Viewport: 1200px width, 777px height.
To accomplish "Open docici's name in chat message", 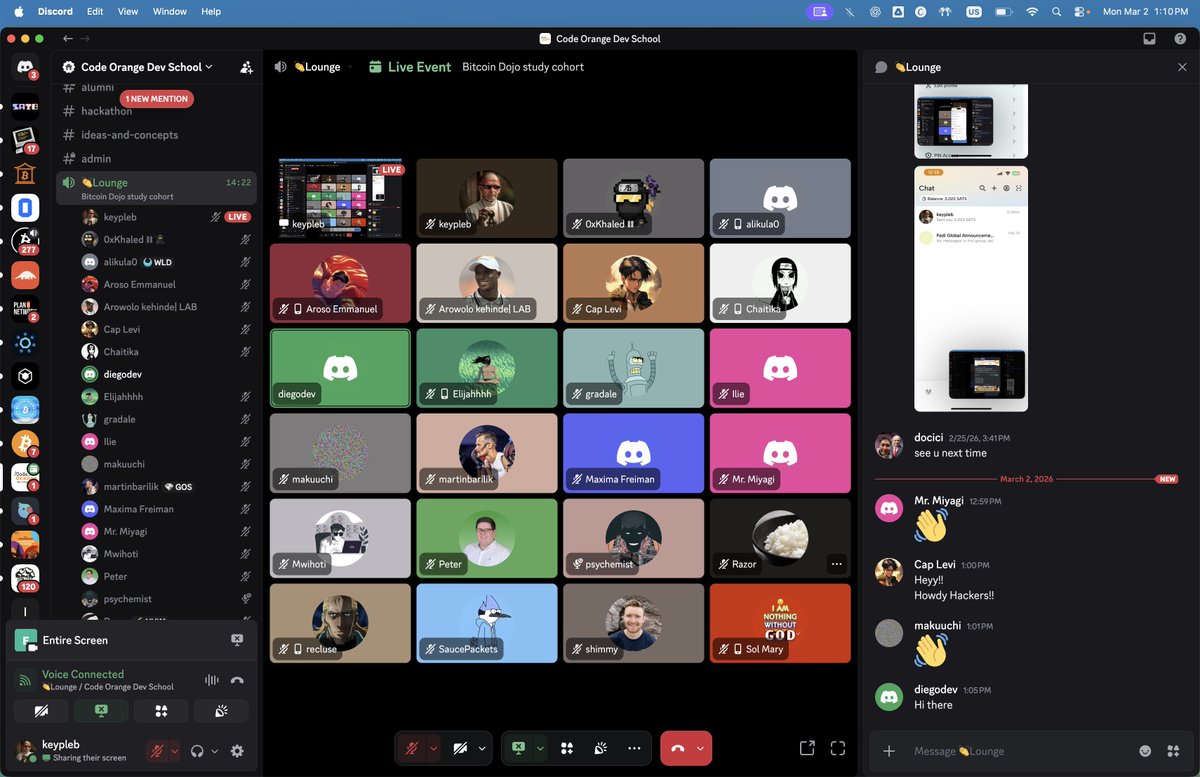I will tap(930, 438).
